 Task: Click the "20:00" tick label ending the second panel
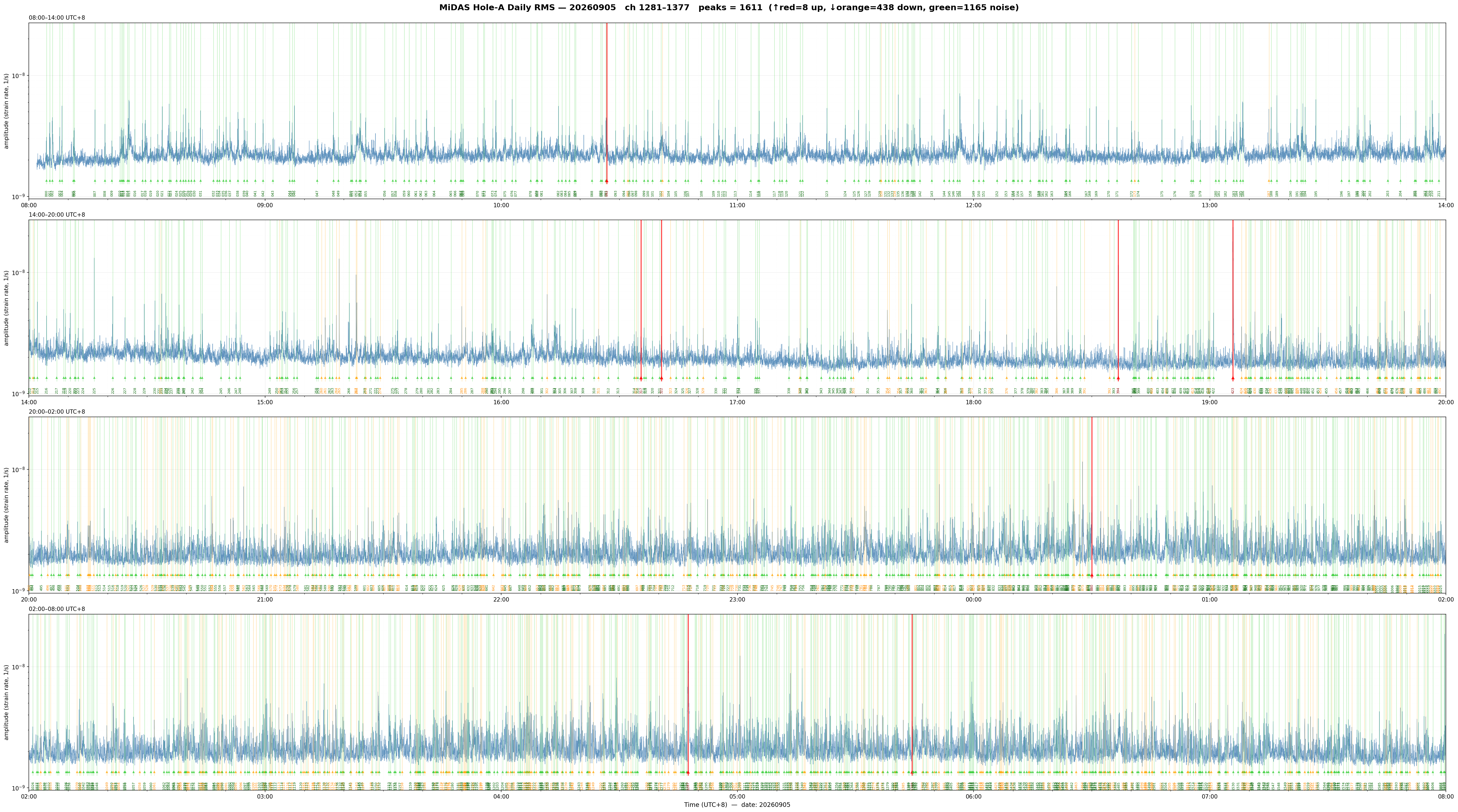(1446, 402)
